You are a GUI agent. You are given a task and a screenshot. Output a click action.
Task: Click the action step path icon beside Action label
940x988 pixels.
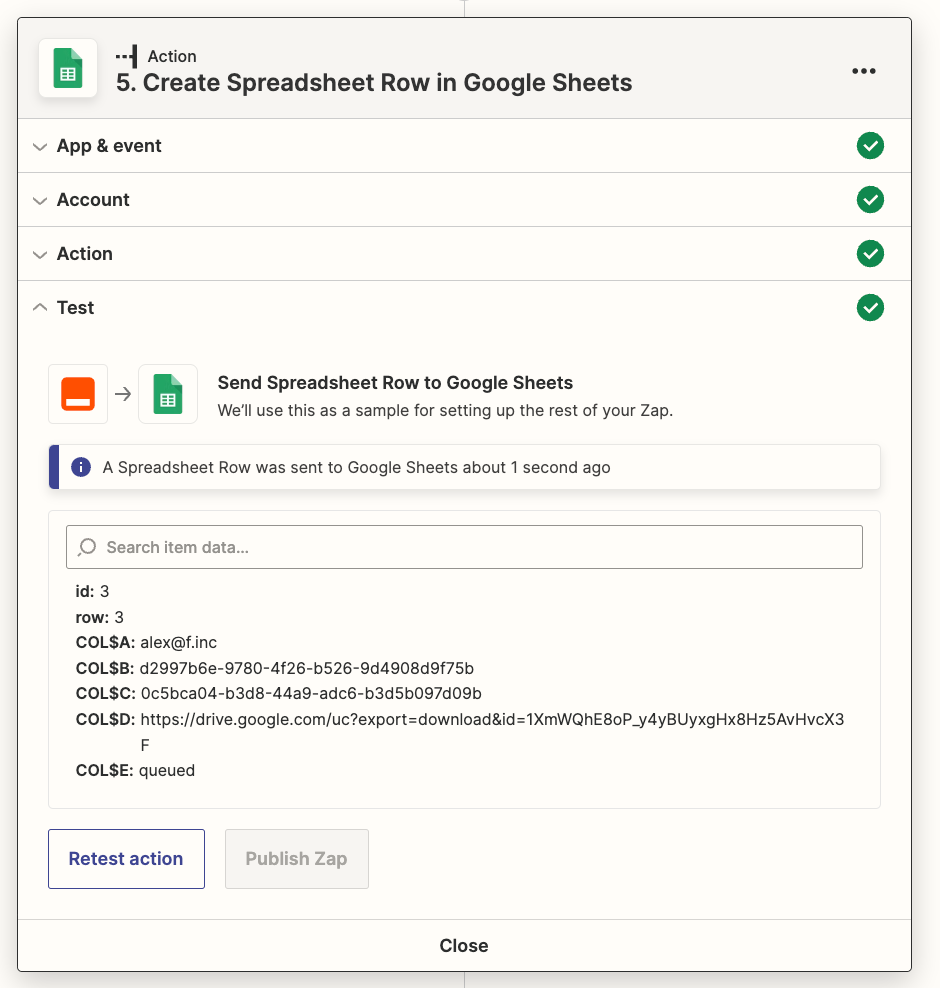(127, 56)
